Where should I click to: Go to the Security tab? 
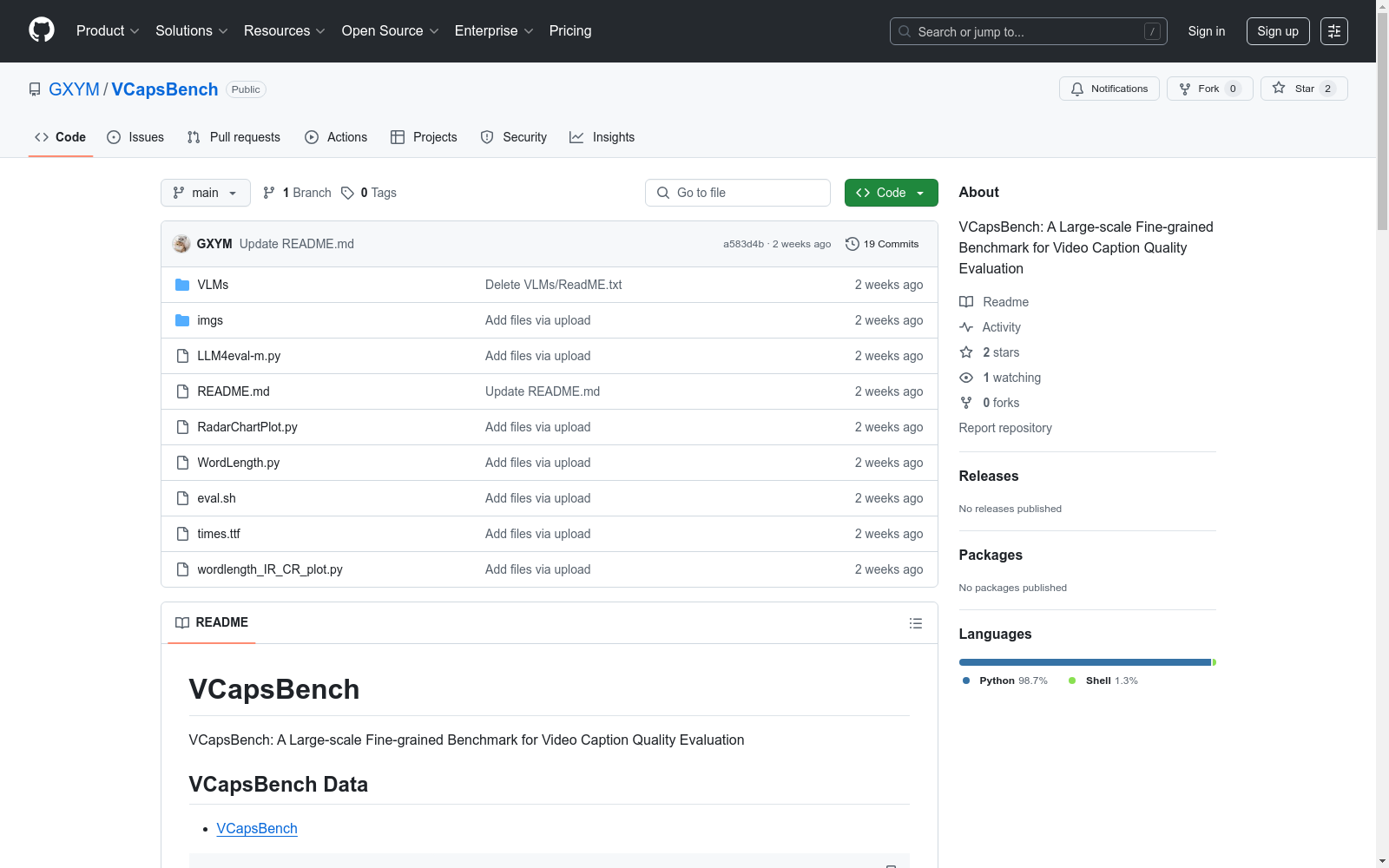pos(514,137)
